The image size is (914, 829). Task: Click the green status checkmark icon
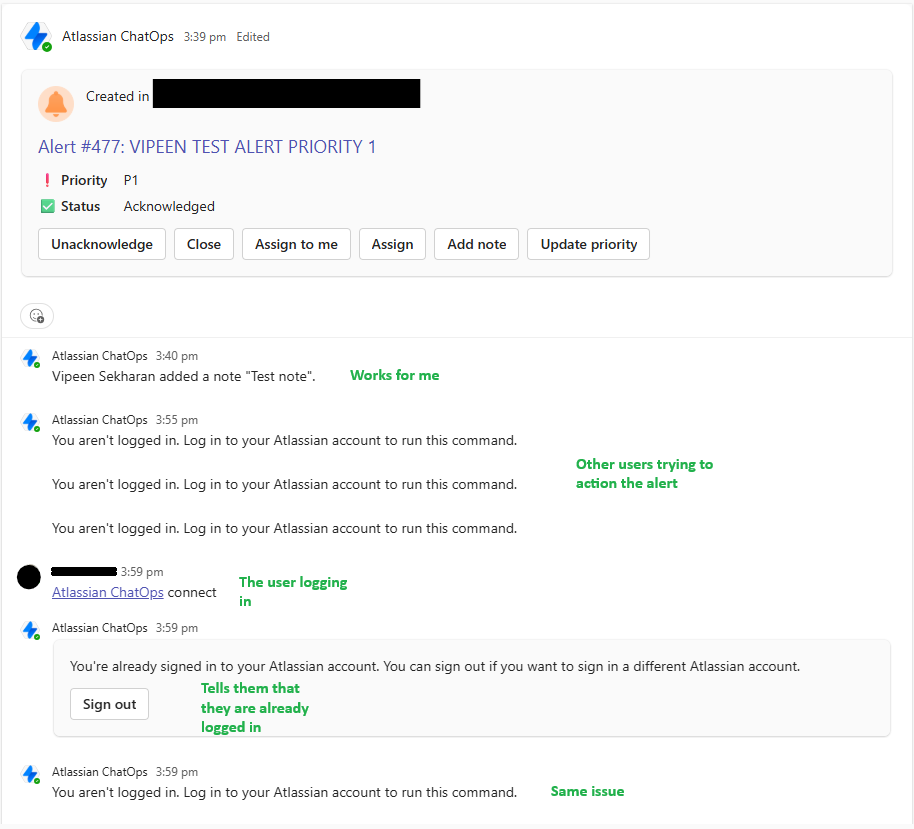click(x=47, y=207)
